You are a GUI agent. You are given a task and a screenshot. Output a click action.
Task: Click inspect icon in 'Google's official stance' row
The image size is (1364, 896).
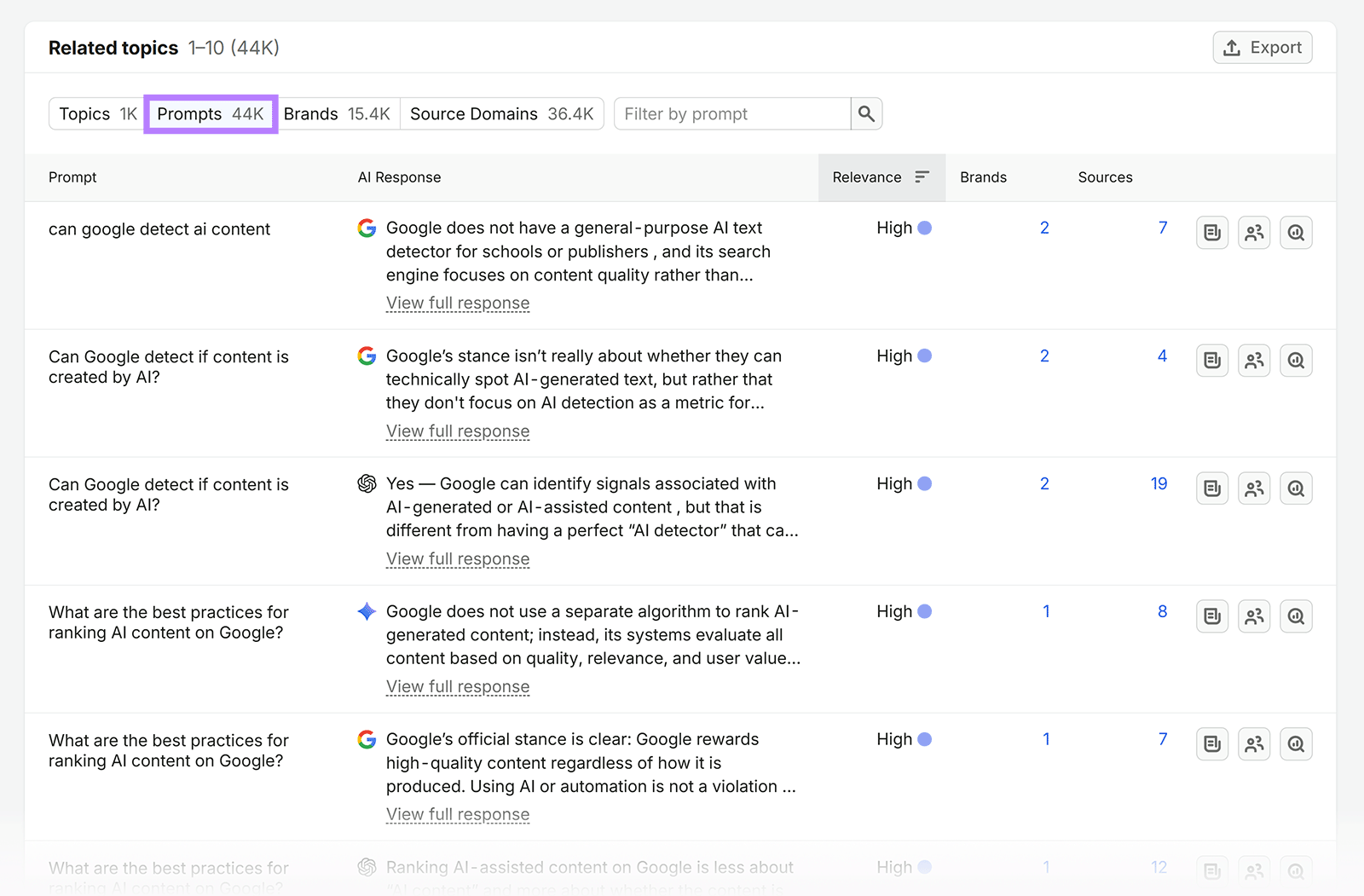tap(1296, 744)
